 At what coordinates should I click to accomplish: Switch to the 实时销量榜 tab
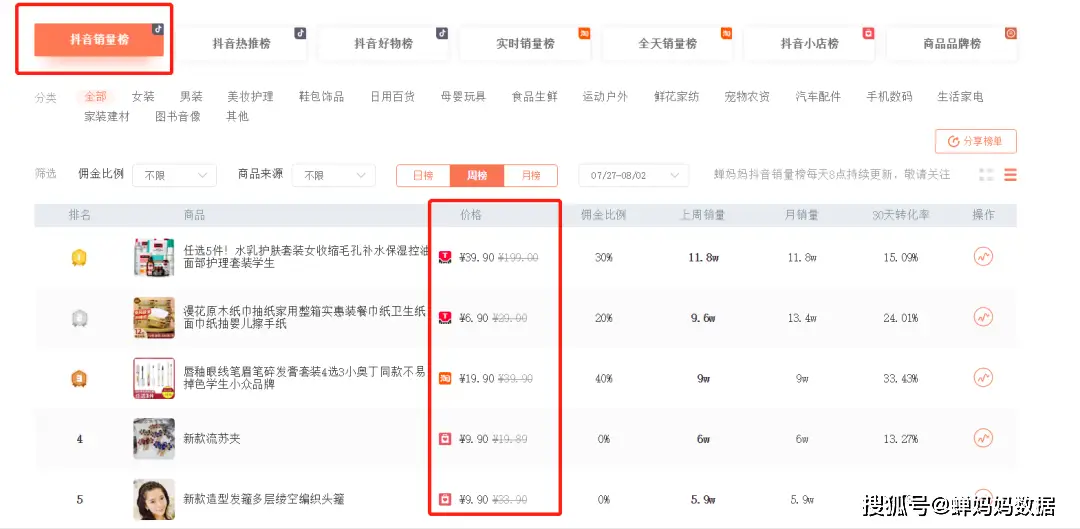(526, 43)
